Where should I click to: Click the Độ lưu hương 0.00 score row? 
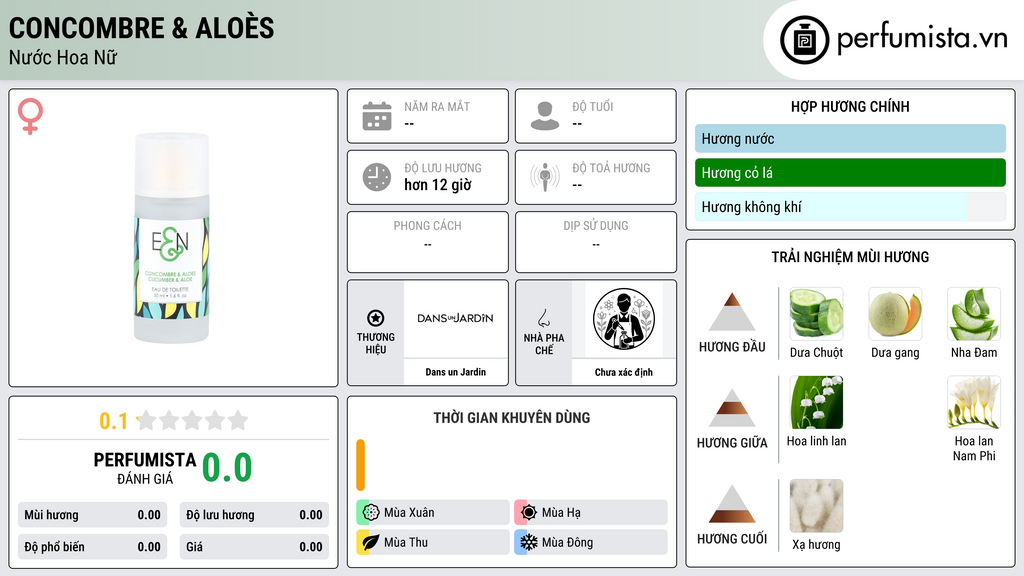click(x=254, y=515)
